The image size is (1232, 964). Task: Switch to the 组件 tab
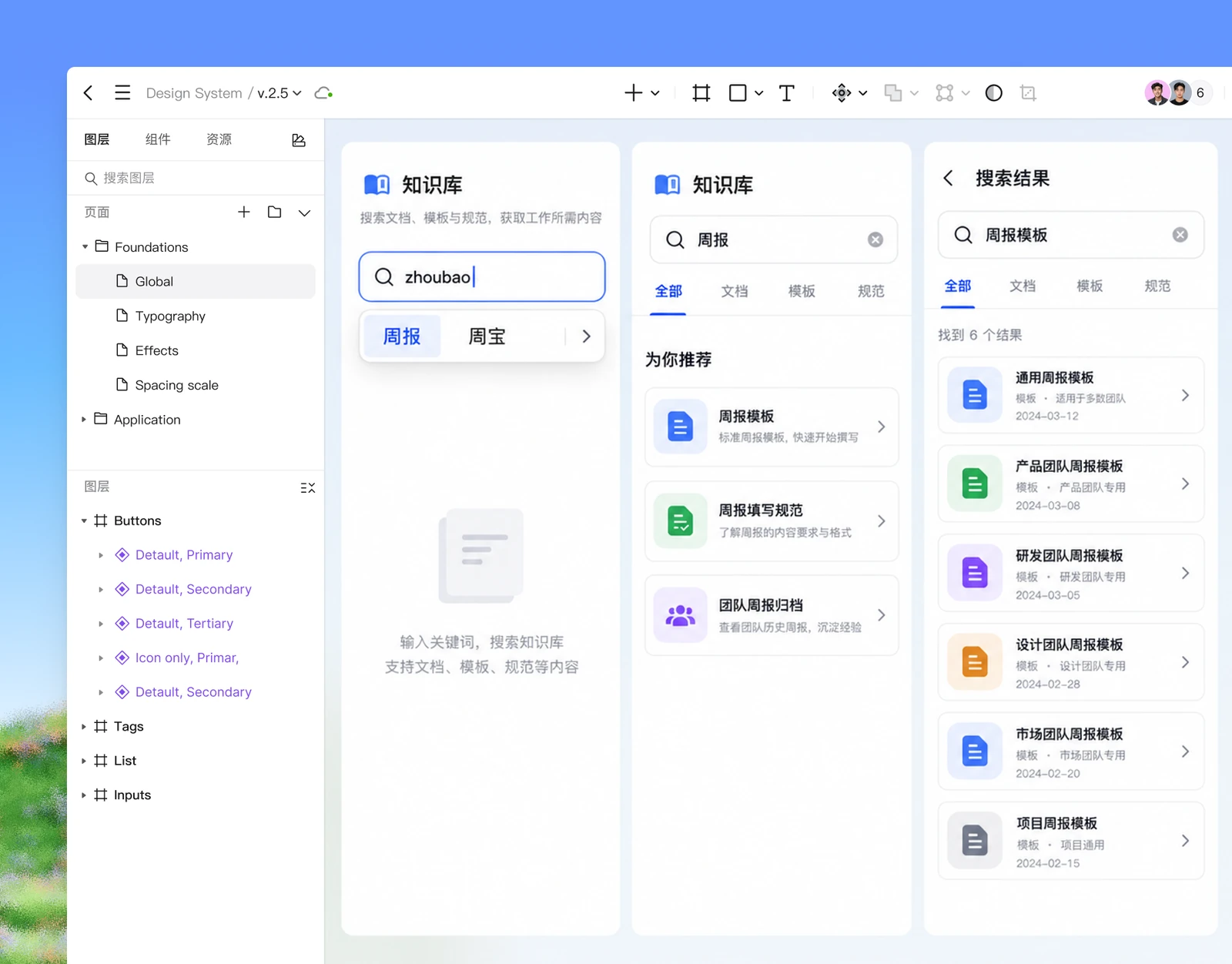[158, 139]
